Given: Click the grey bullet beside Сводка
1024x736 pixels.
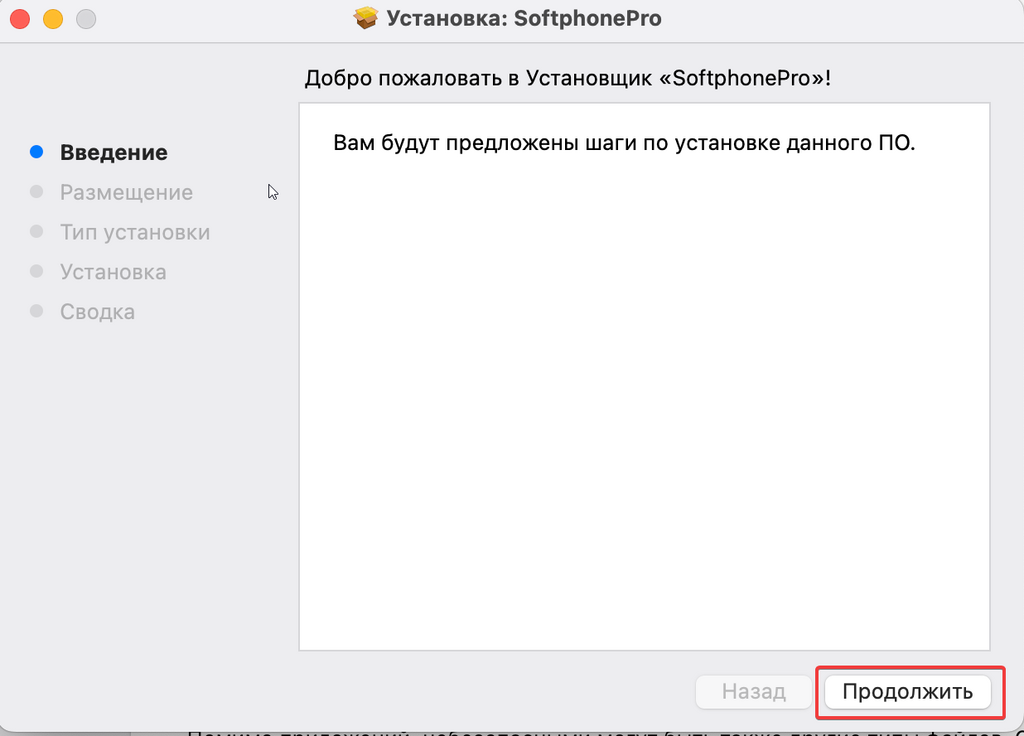Looking at the screenshot, I should coord(37,311).
